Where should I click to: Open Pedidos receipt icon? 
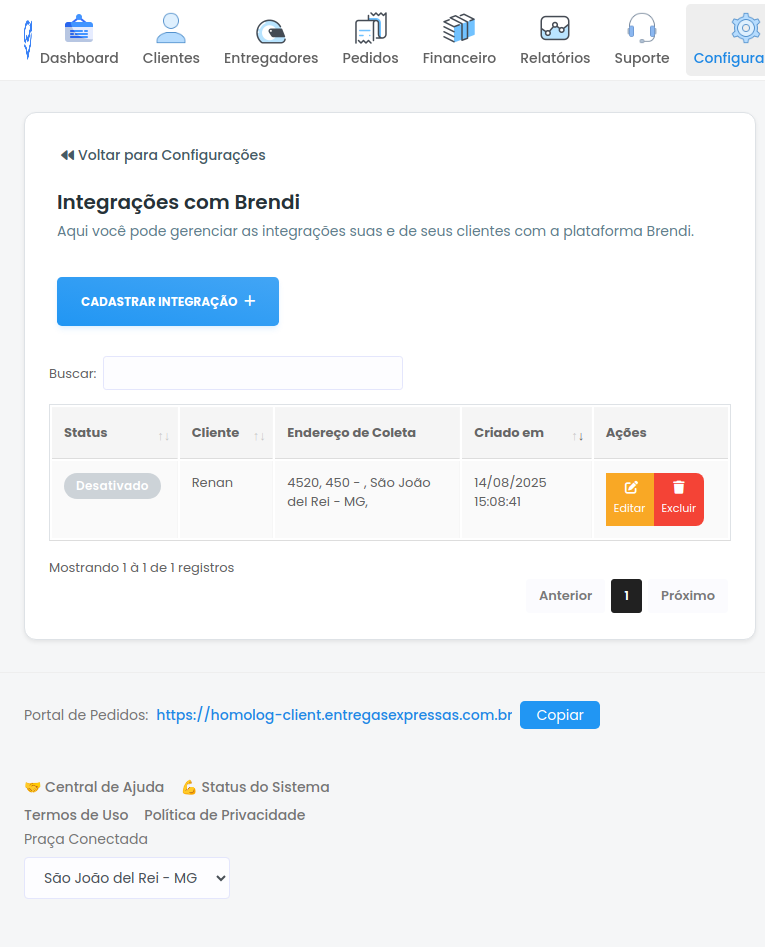tap(370, 29)
